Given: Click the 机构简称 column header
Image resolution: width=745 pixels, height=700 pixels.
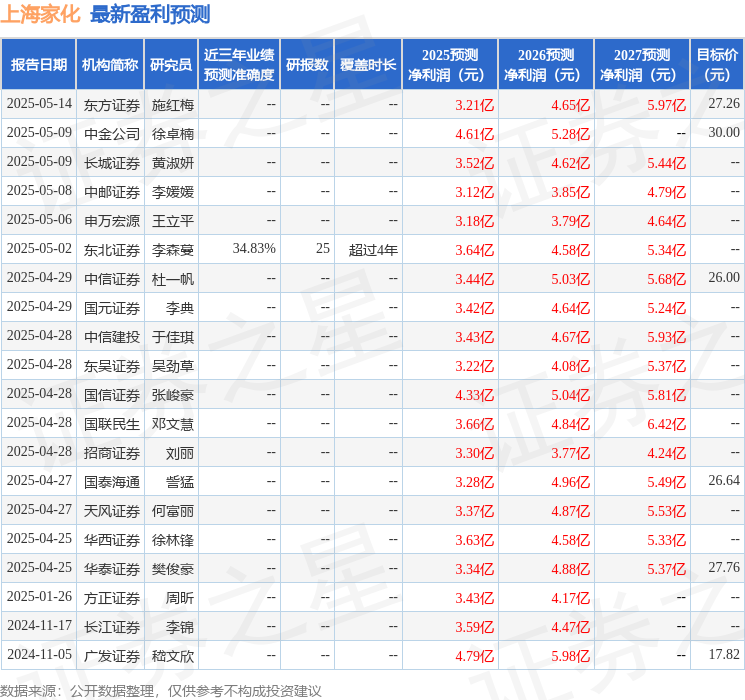Looking at the screenshot, I should click(110, 65).
